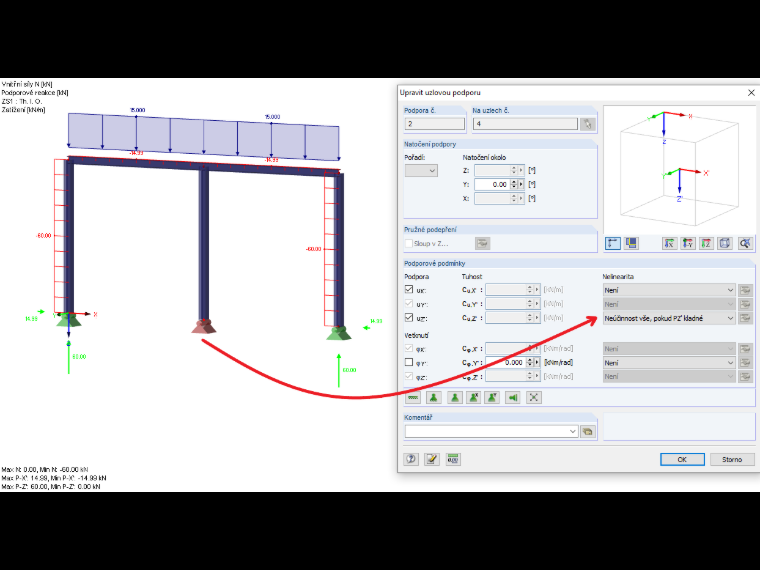Apply the first green hinged support preset
The width and height of the screenshot is (760, 570).
tap(434, 397)
